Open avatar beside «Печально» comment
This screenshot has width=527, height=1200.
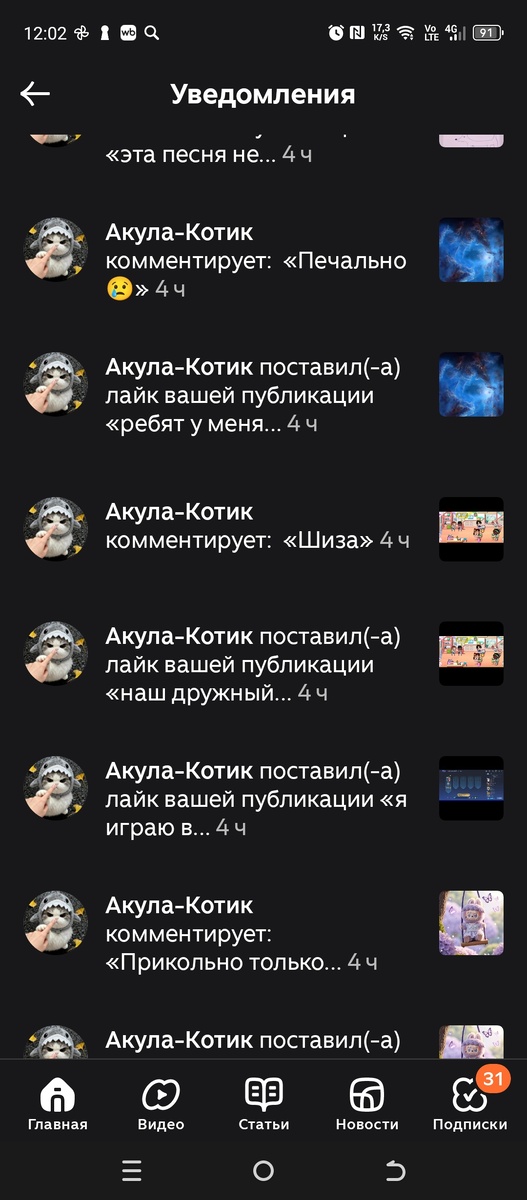pos(56,250)
